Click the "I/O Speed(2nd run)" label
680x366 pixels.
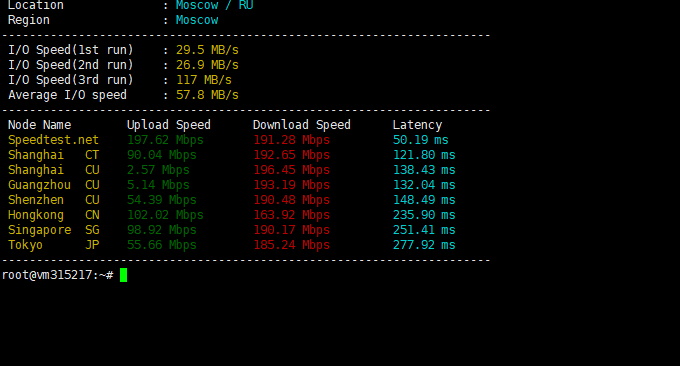coord(71,65)
